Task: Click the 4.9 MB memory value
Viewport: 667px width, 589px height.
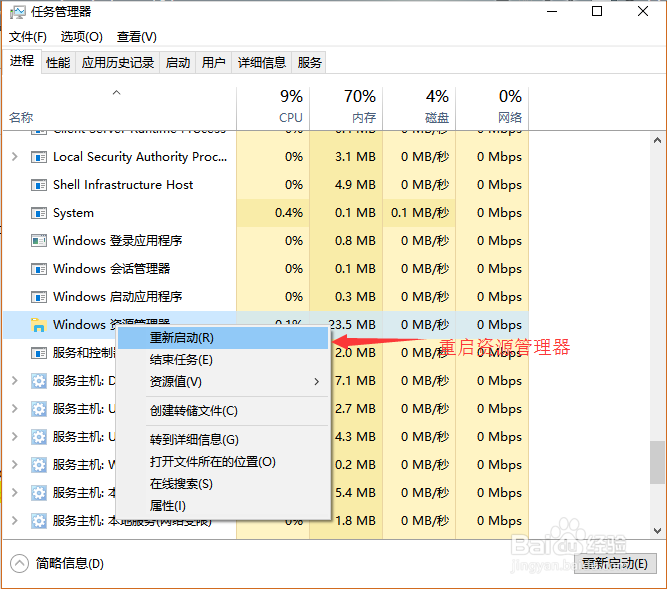Action: 355,185
